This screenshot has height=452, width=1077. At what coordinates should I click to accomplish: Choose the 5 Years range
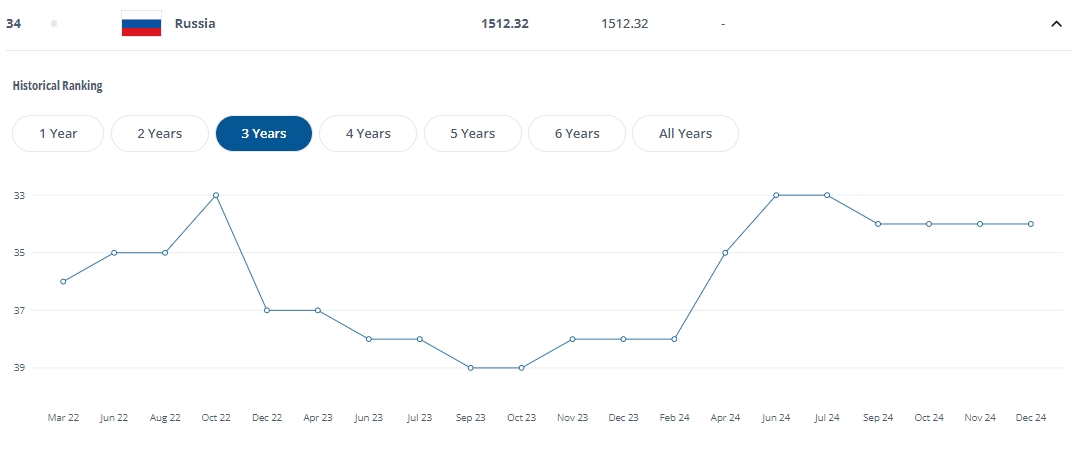(x=473, y=134)
